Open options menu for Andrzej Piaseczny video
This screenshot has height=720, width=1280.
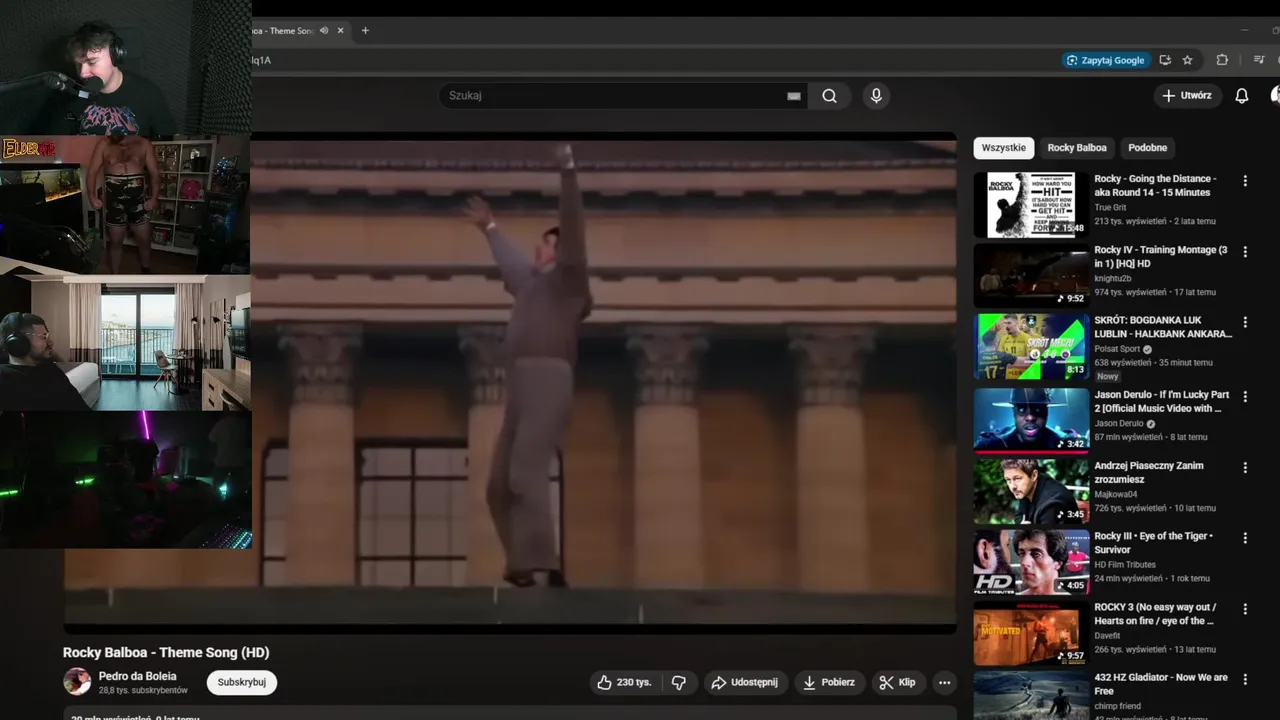[1245, 467]
